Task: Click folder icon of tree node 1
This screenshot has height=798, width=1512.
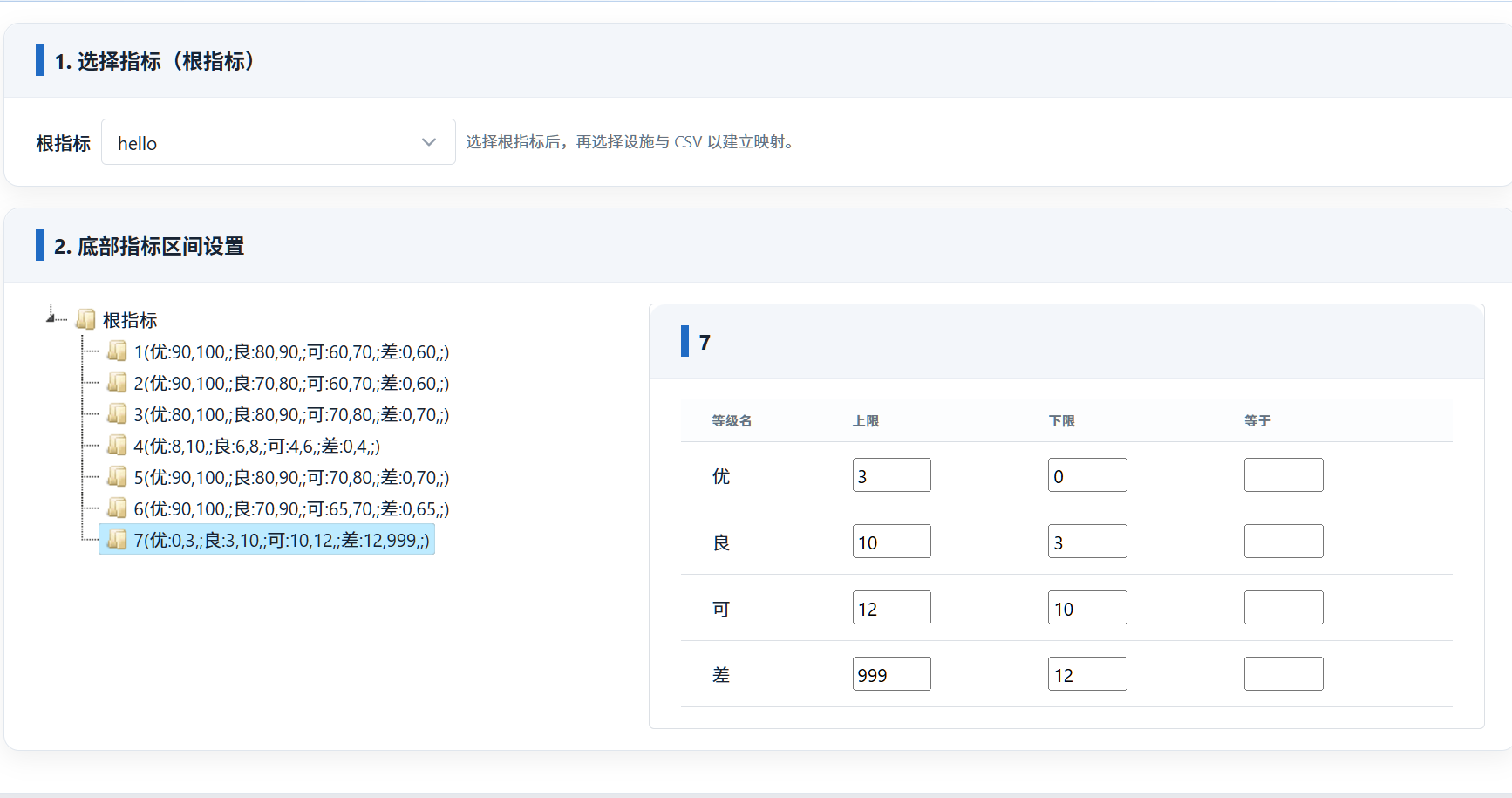Action: pos(117,351)
